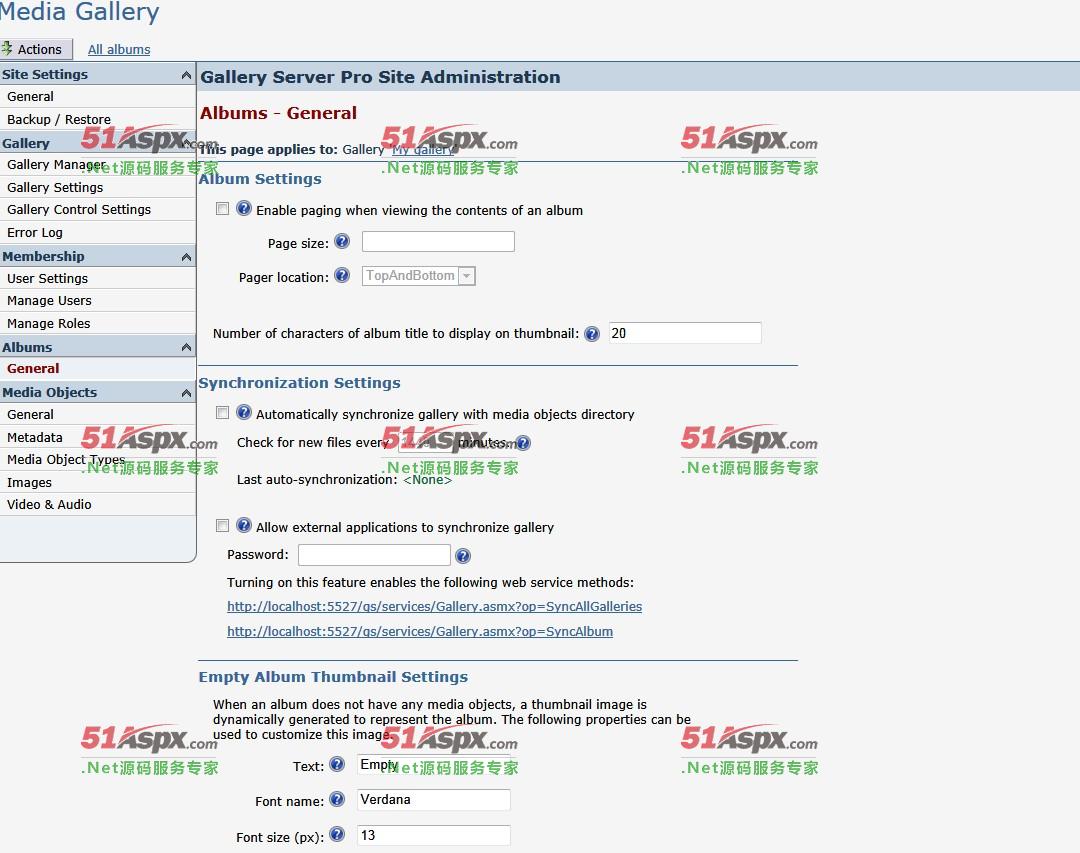Click help icon for automatic synchronization
Viewport: 1080px width, 853px height.
(244, 412)
